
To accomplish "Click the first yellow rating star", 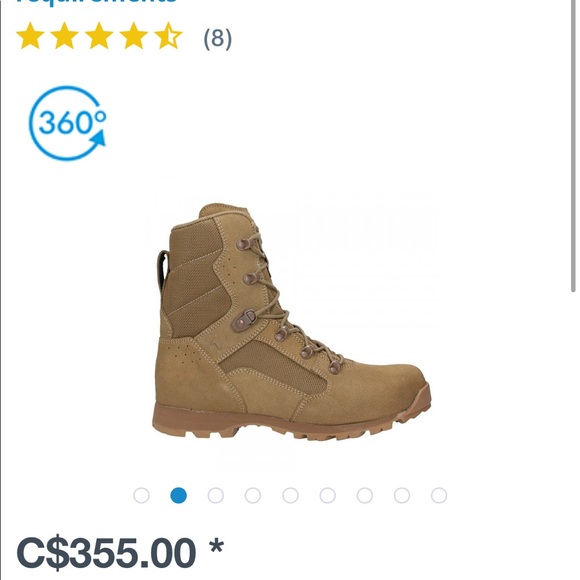I will point(30,36).
